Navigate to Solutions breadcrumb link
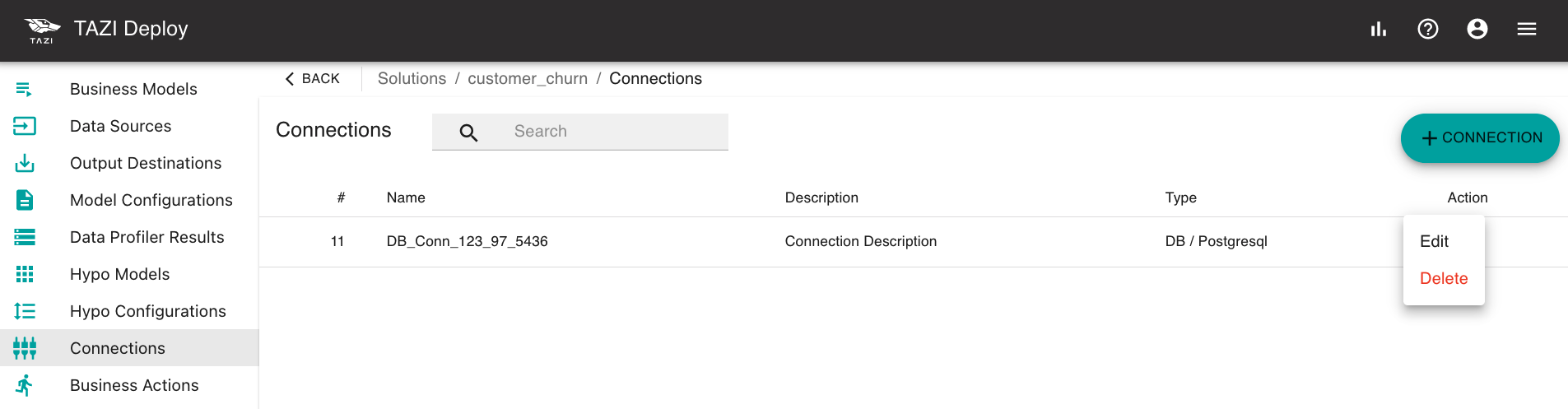The width and height of the screenshot is (1568, 409). (412, 78)
